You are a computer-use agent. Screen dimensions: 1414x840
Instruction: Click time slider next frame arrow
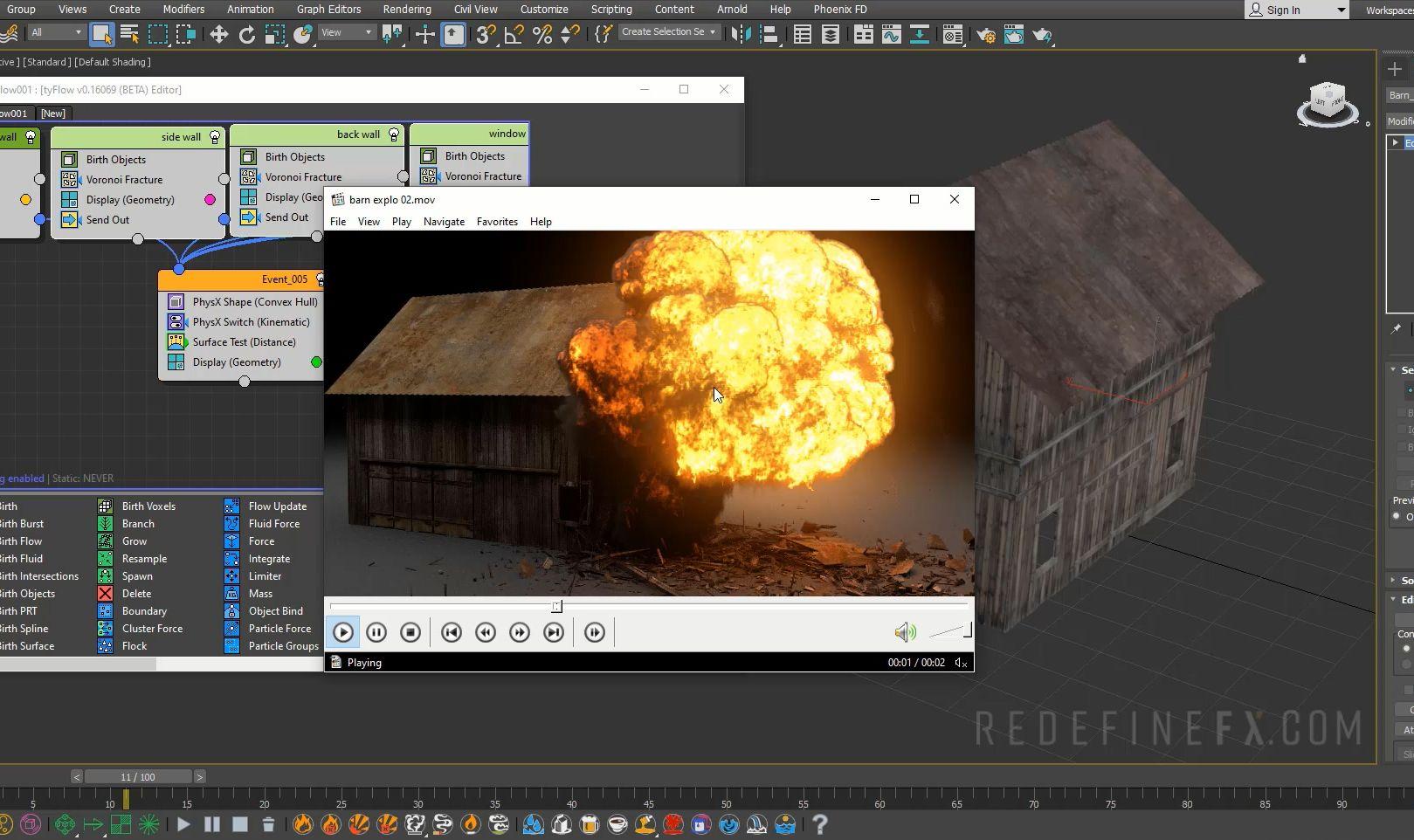(199, 776)
